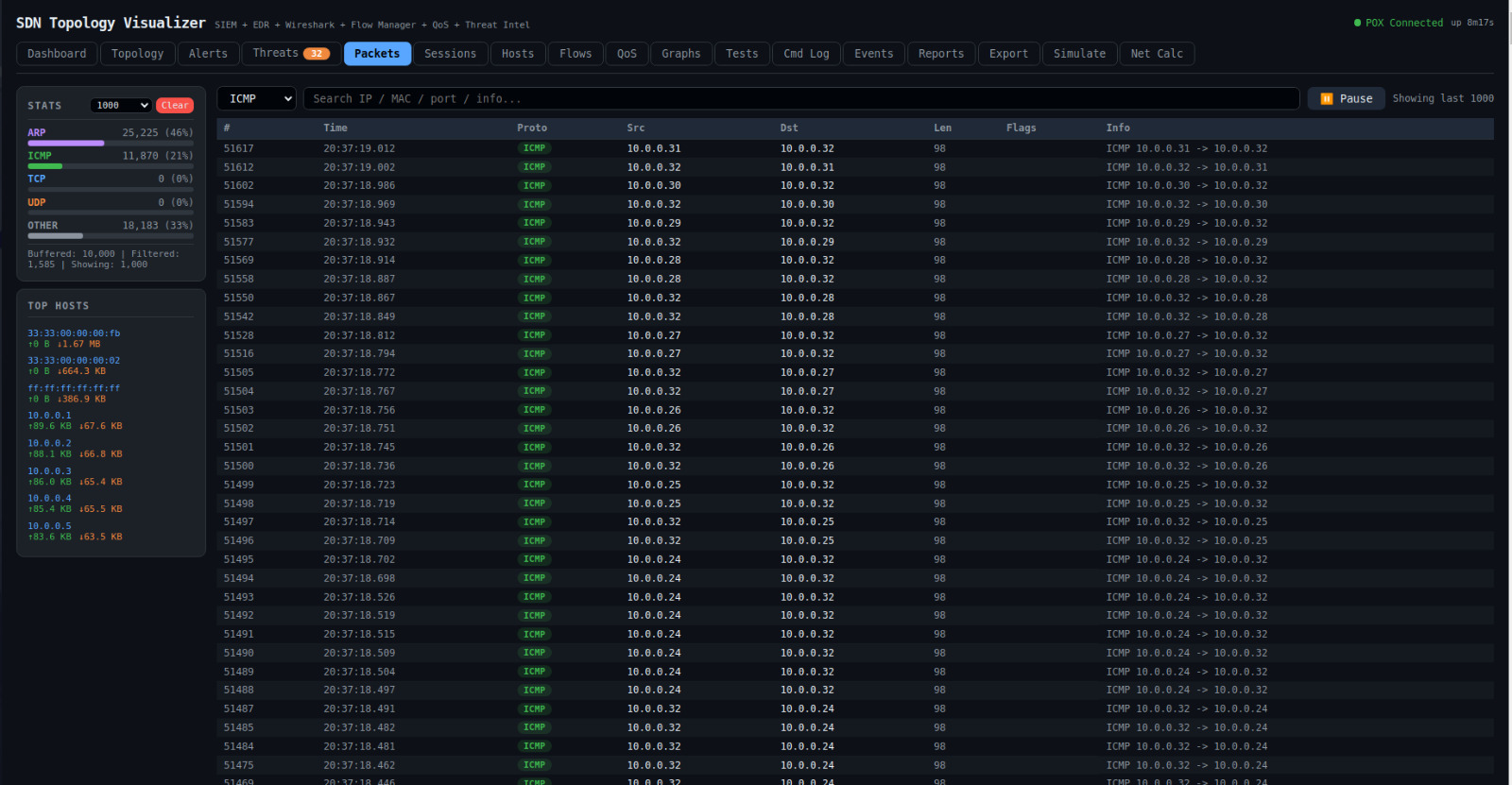The height and width of the screenshot is (785, 1512).
Task: Click the Flags column header
Action: pos(1022,128)
